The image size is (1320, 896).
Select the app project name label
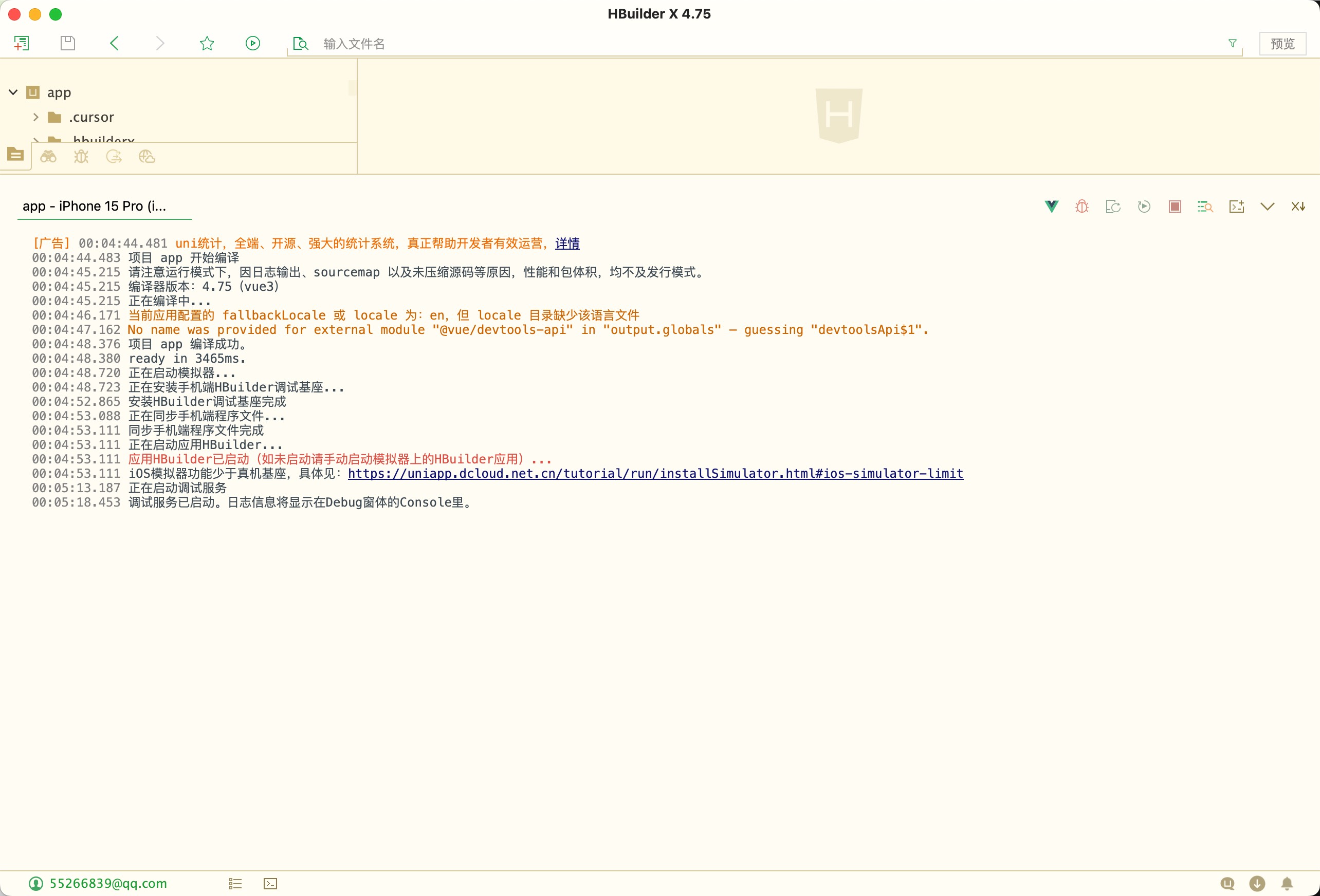coord(59,92)
